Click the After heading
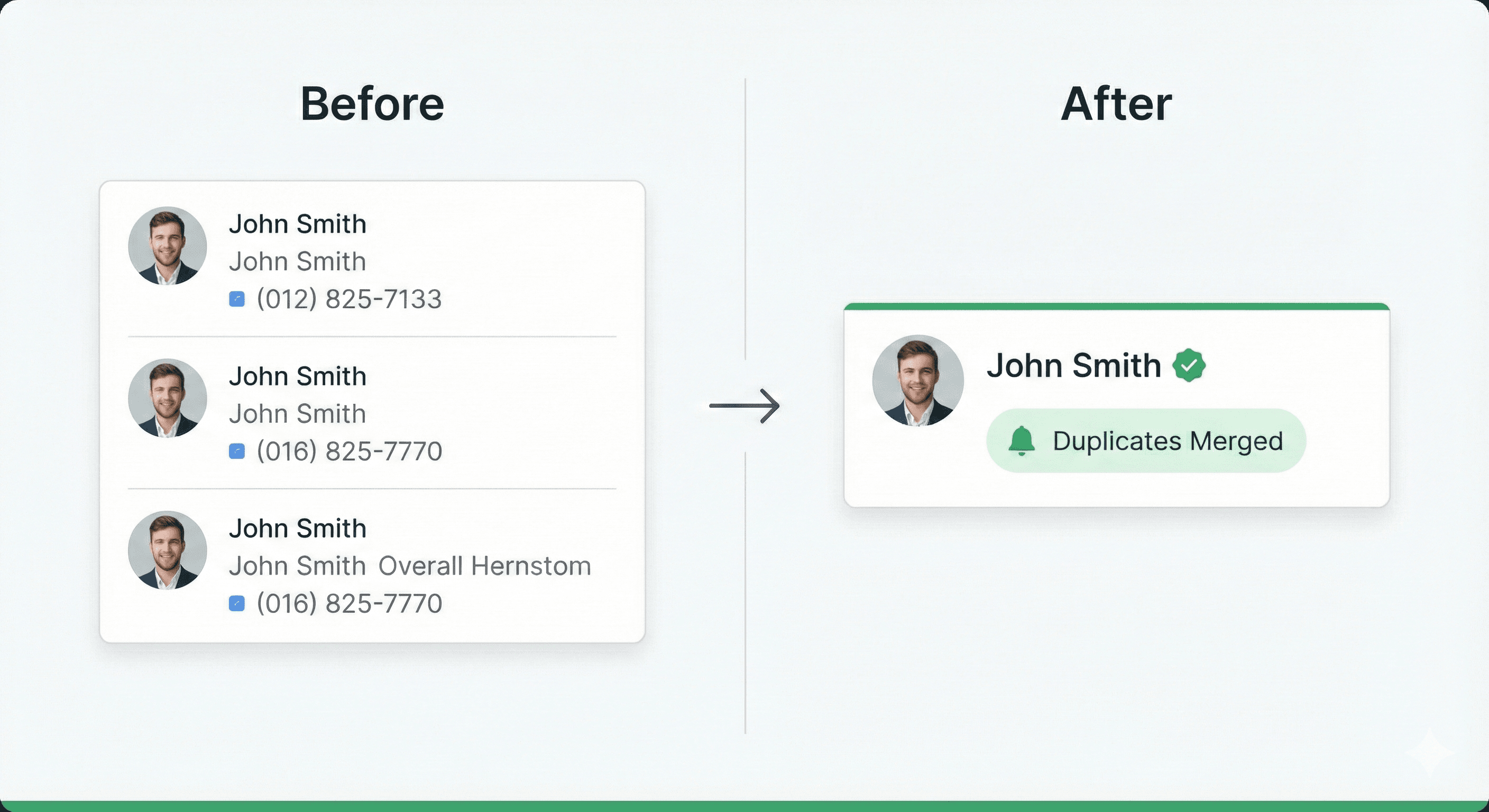Screen dimensions: 1489x812 (x=1116, y=104)
